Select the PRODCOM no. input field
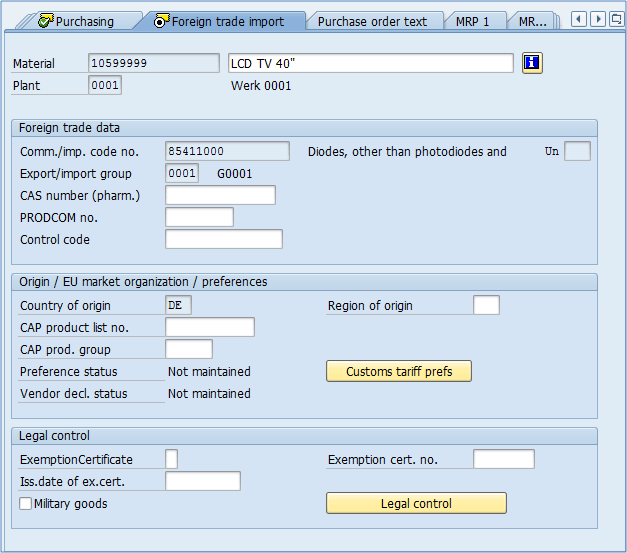Screen dimensions: 627x553 (x=199, y=217)
